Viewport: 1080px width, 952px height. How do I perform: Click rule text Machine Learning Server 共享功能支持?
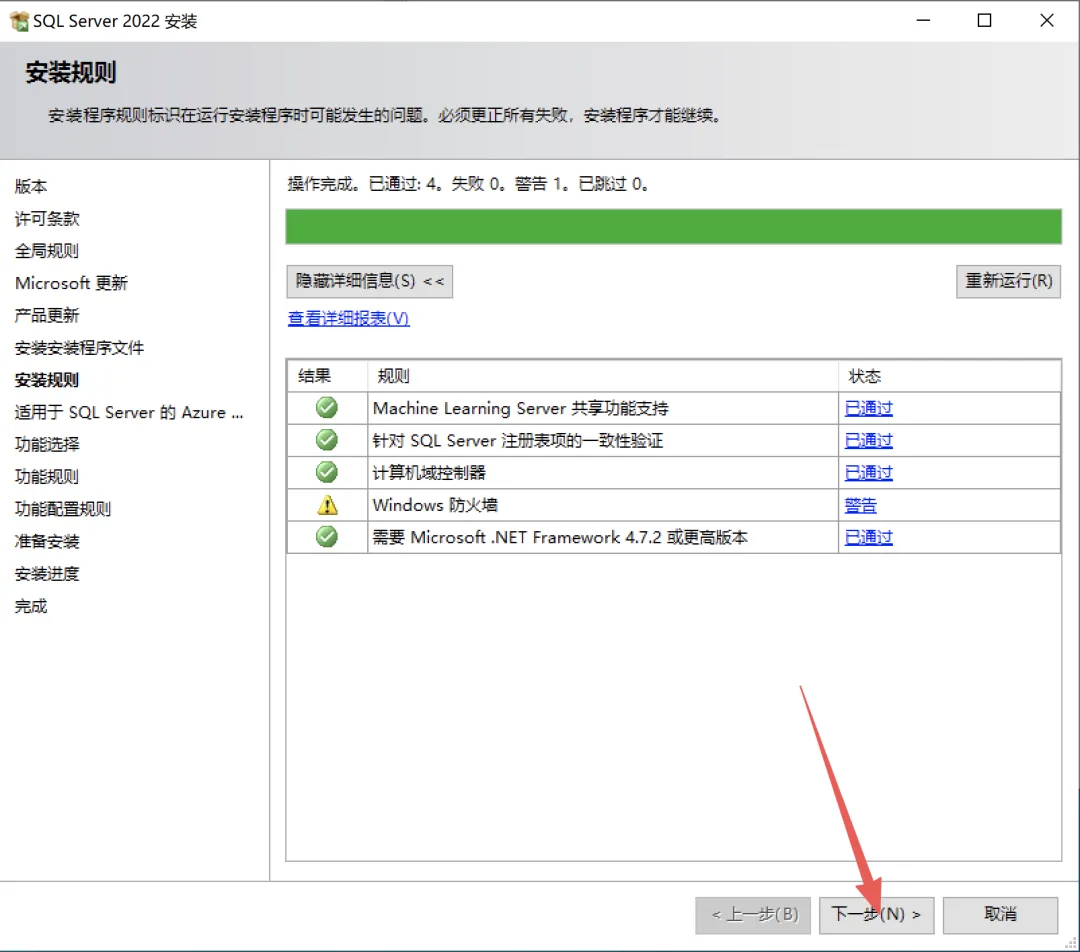(521, 408)
